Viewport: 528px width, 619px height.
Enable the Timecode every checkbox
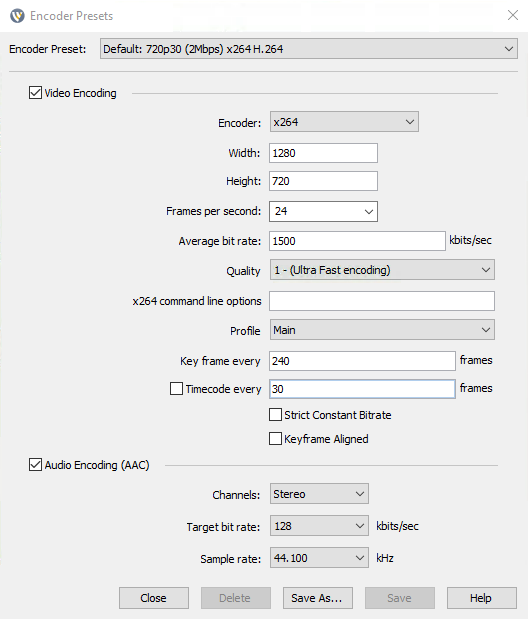pos(176,388)
